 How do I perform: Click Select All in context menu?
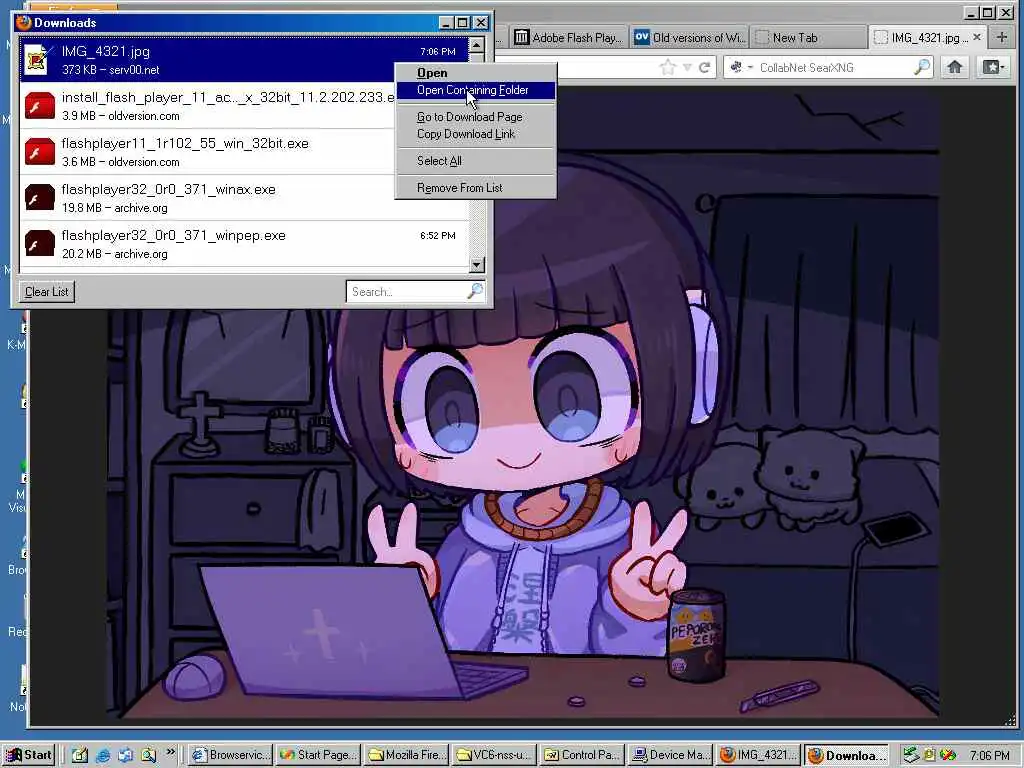pos(439,161)
